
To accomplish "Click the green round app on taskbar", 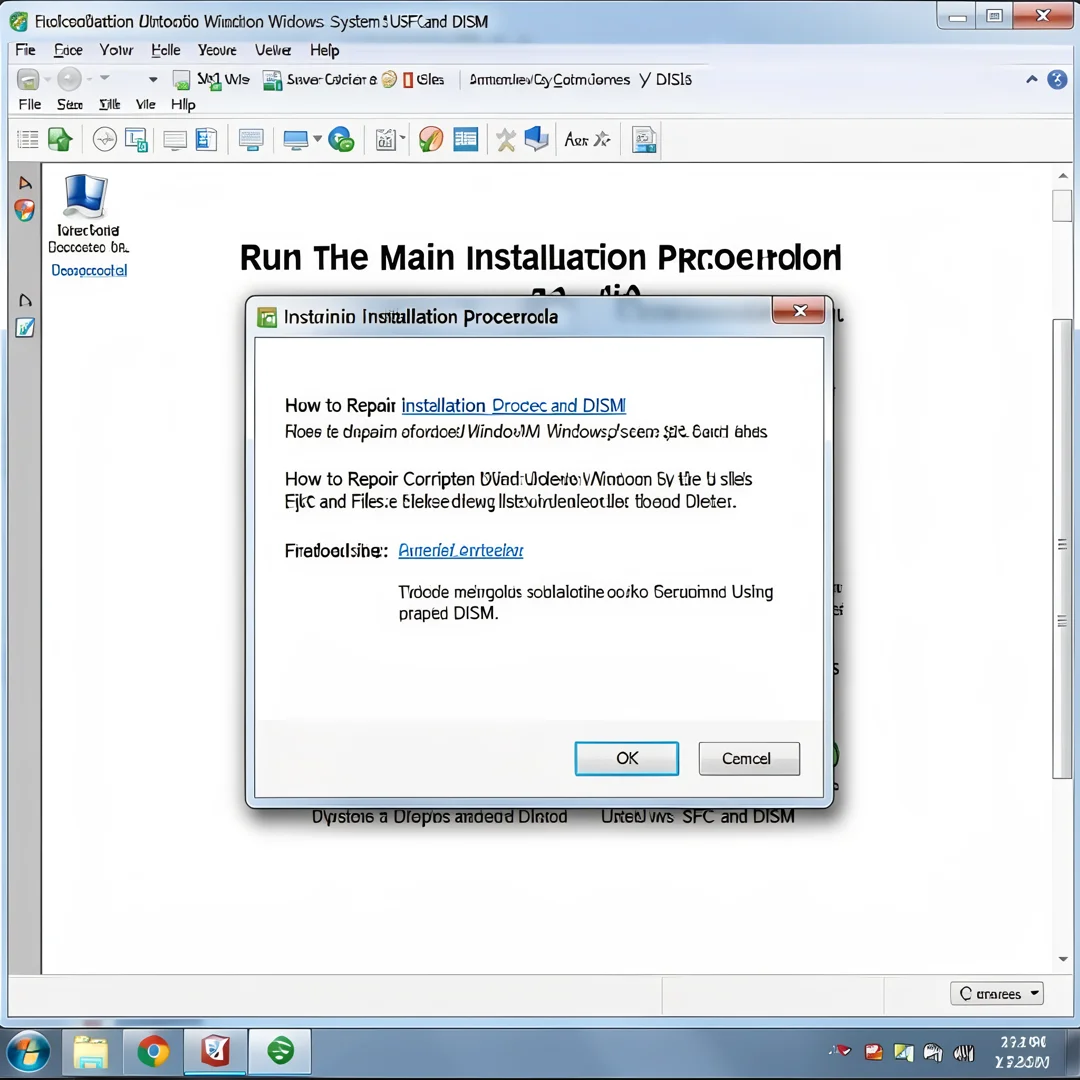I will coord(280,1051).
